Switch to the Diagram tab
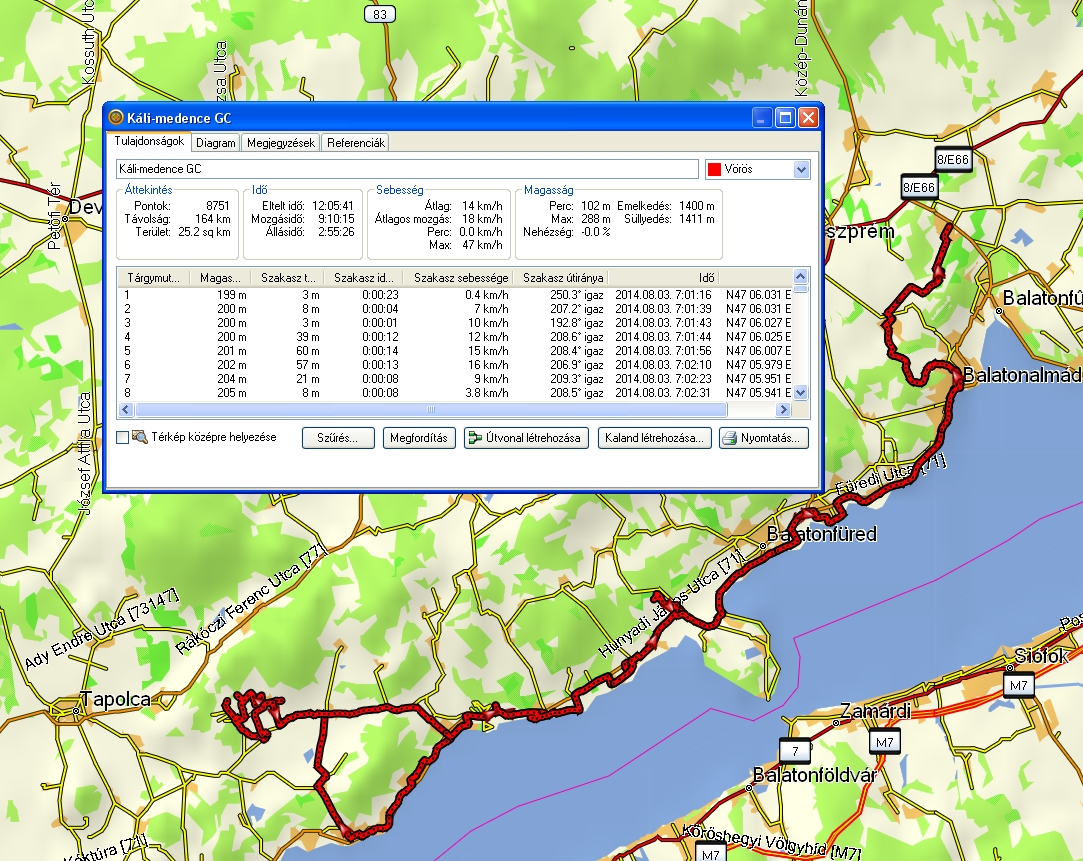This screenshot has height=861, width=1083. coord(215,143)
